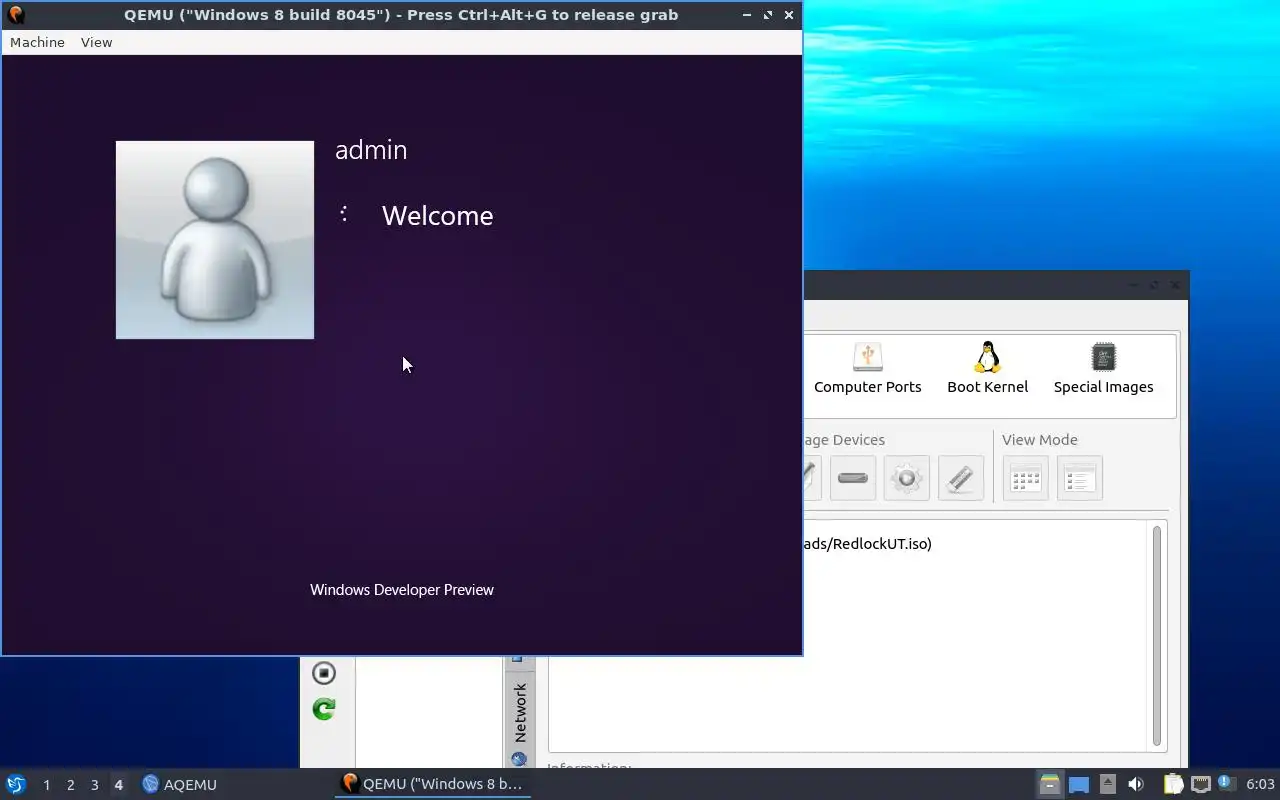Click the eject removable media tray icon
The image size is (1280, 800).
point(1107,784)
